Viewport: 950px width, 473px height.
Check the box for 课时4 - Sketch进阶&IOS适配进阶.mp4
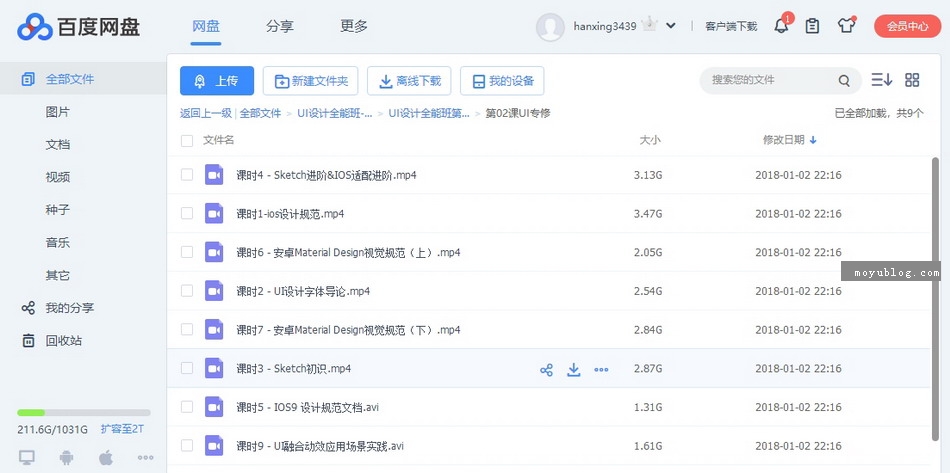[187, 174]
